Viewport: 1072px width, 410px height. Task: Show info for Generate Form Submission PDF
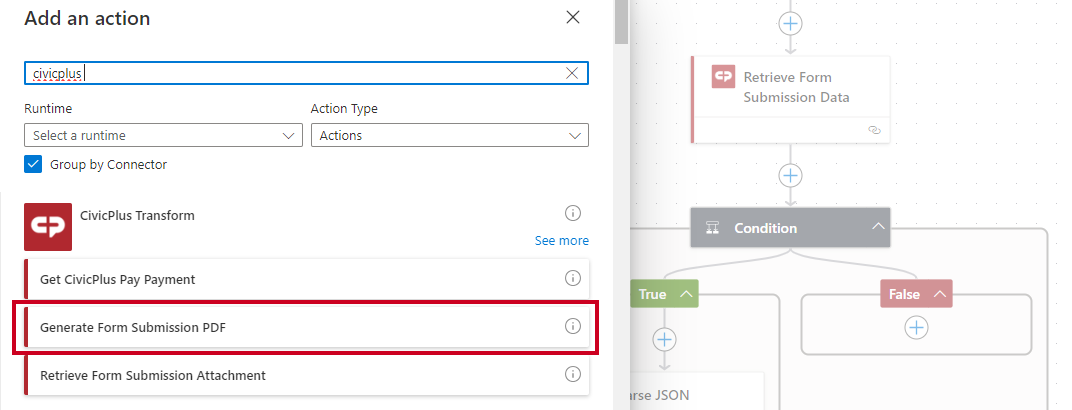click(x=573, y=327)
